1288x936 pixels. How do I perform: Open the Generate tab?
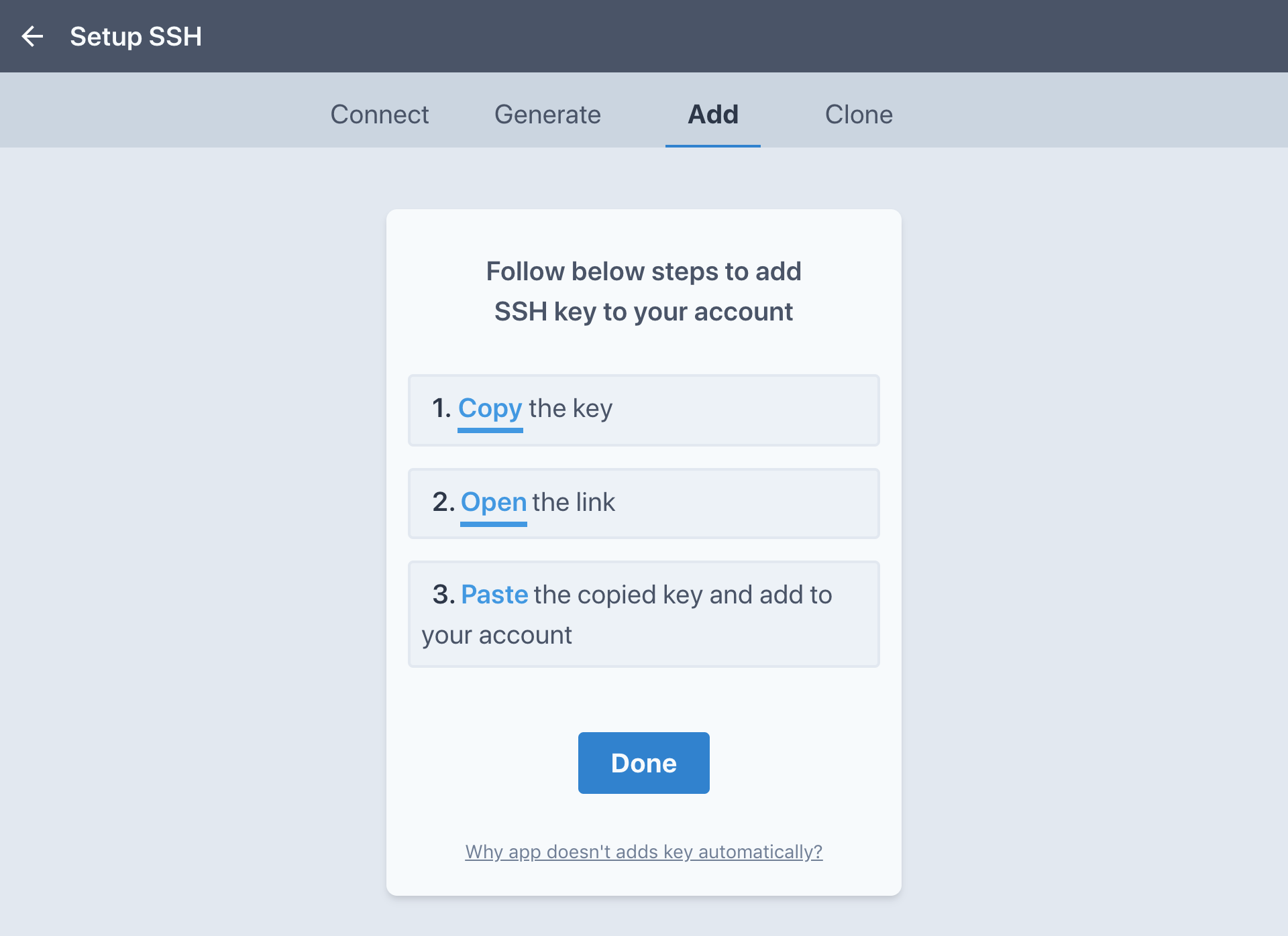(x=547, y=115)
